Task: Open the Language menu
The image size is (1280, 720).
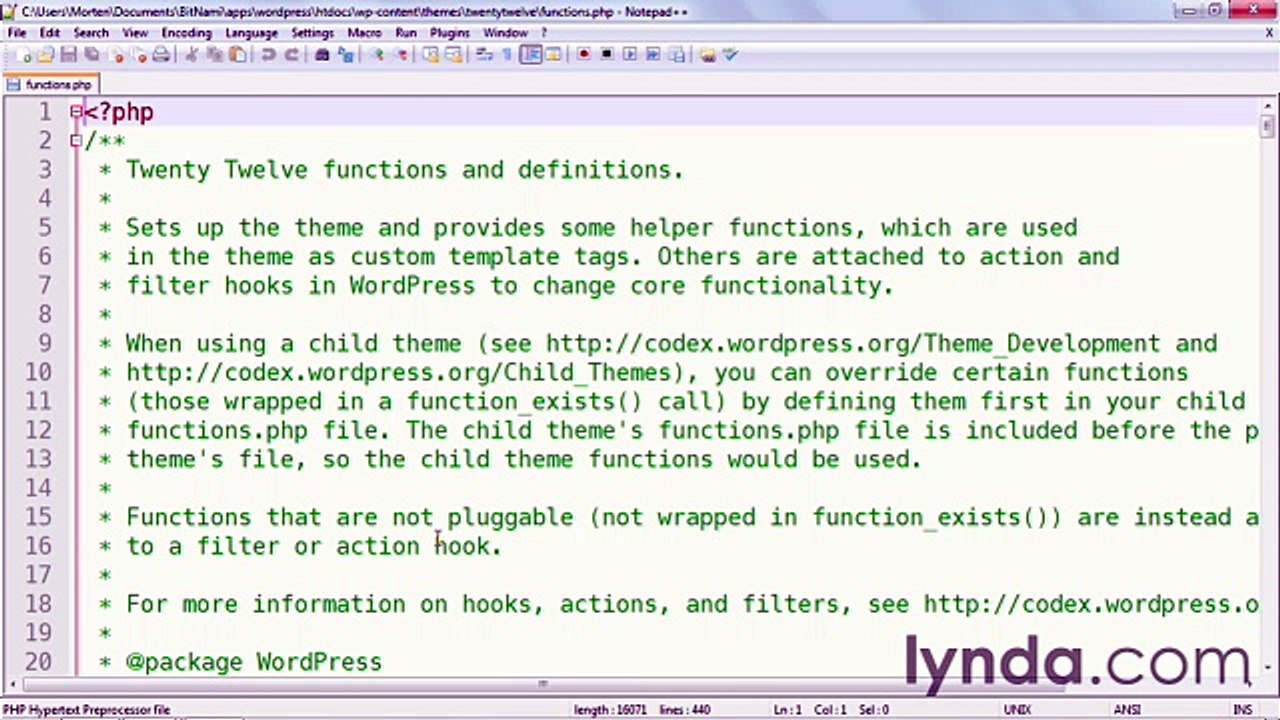Action: coord(251,33)
